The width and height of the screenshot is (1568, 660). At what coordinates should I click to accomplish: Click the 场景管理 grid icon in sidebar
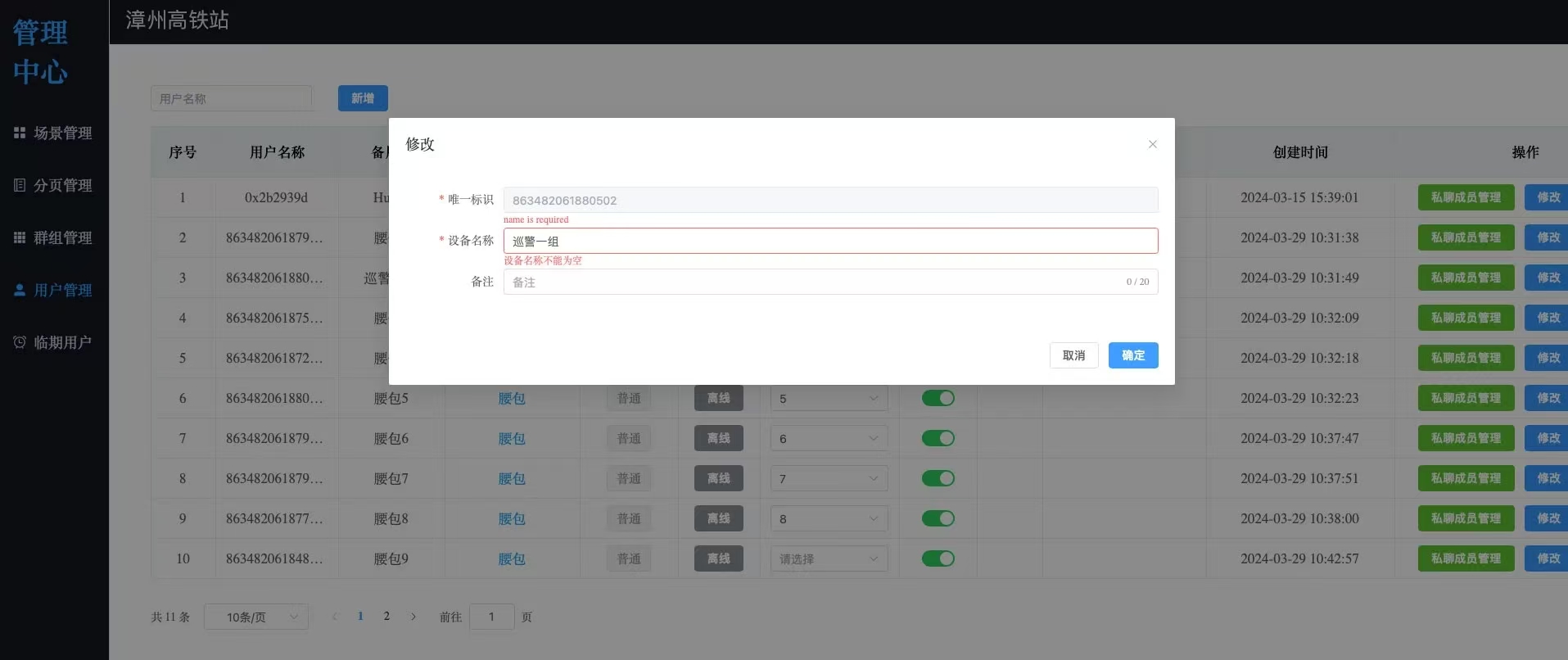click(x=20, y=133)
